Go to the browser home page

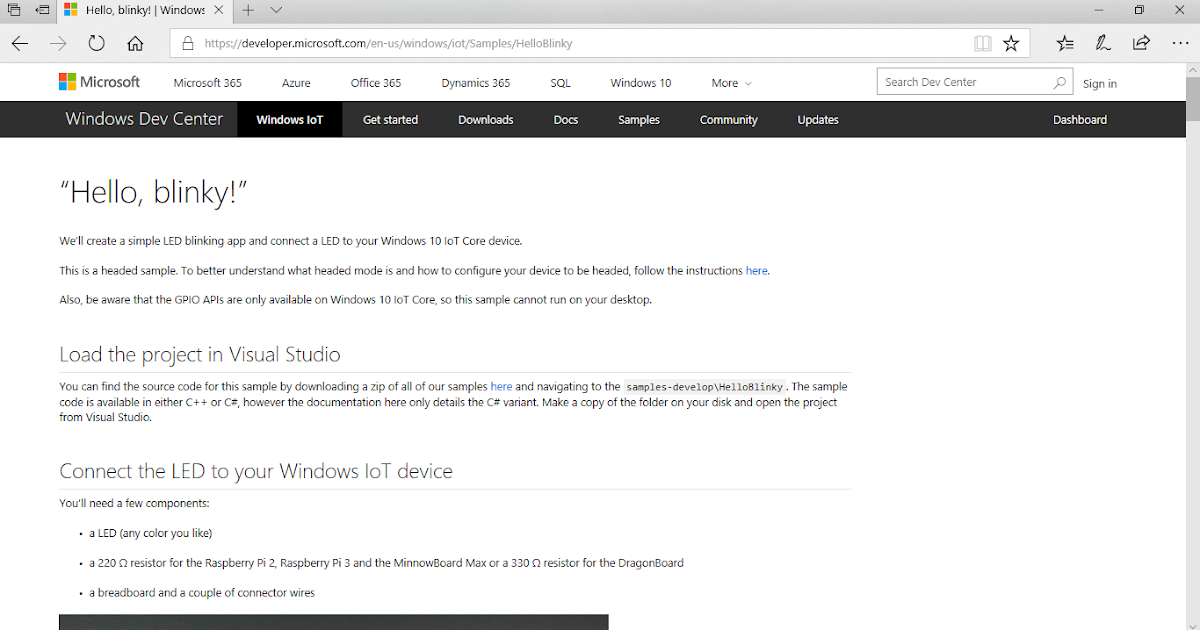point(135,43)
